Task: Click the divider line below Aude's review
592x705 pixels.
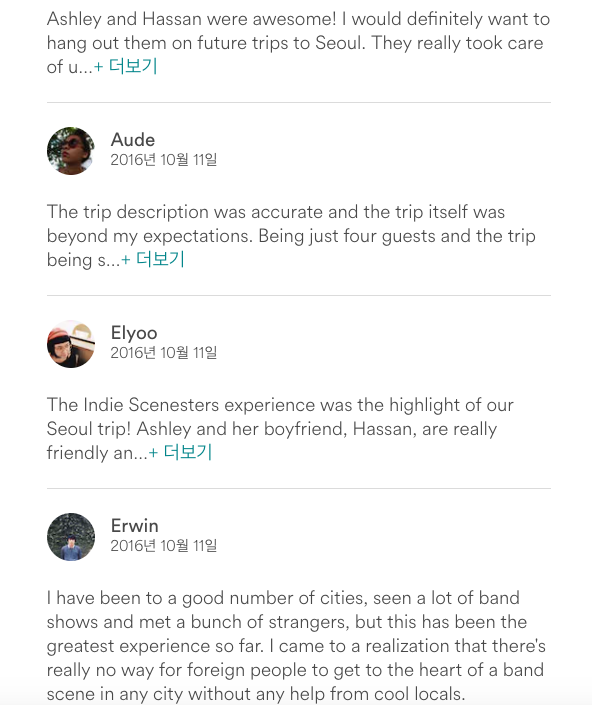Action: tap(298, 295)
